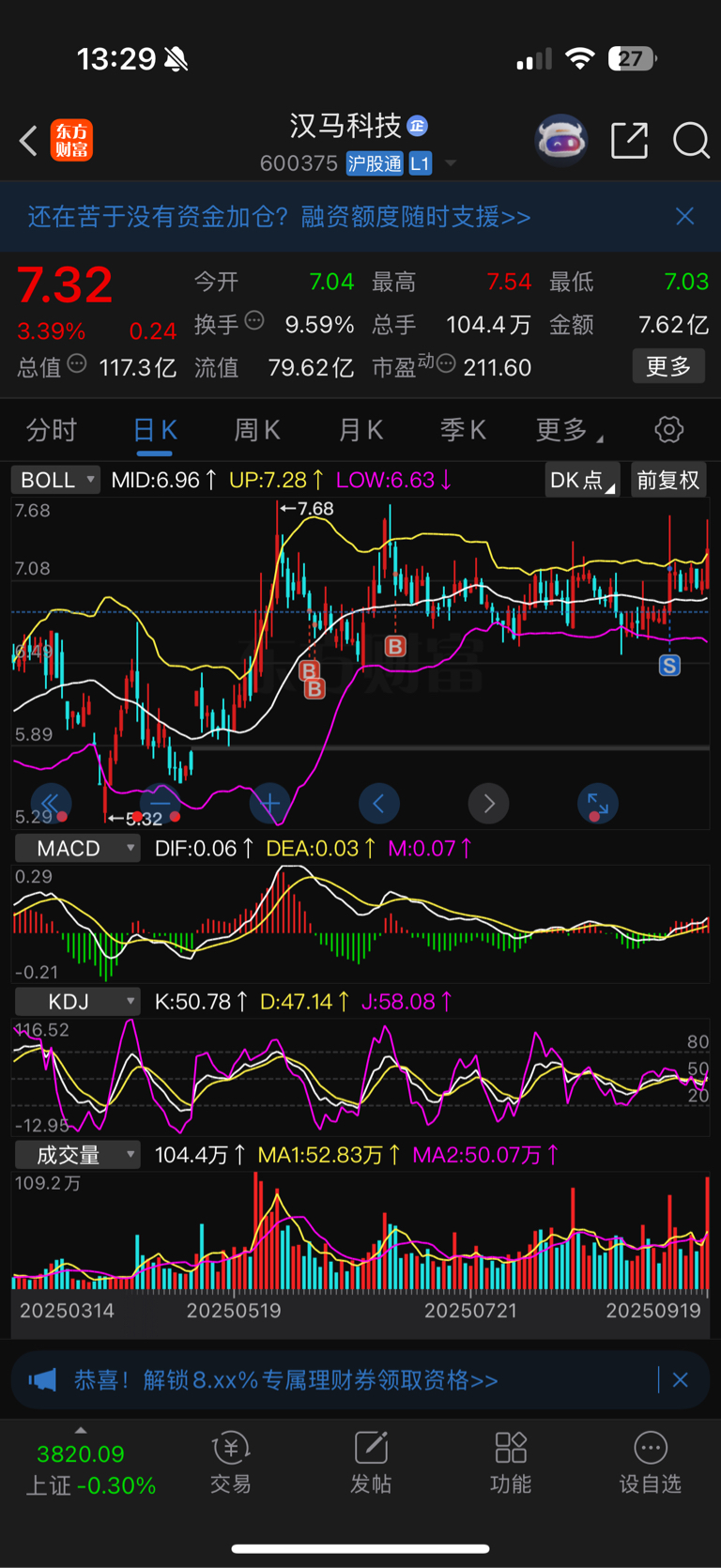Viewport: 721px width, 1568px height.
Task: Jump chart to earliest with double-left arrow
Action: [x=51, y=804]
